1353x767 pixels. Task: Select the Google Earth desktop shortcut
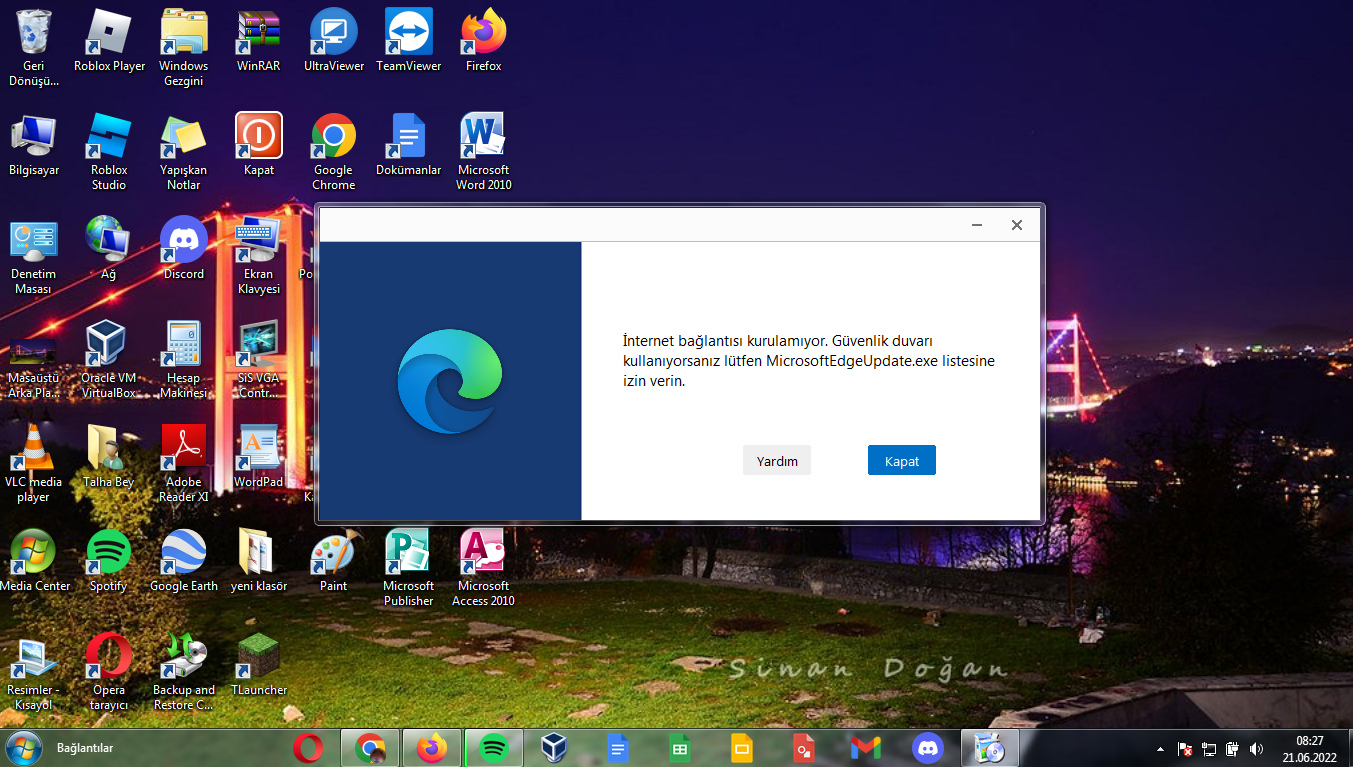point(184,560)
